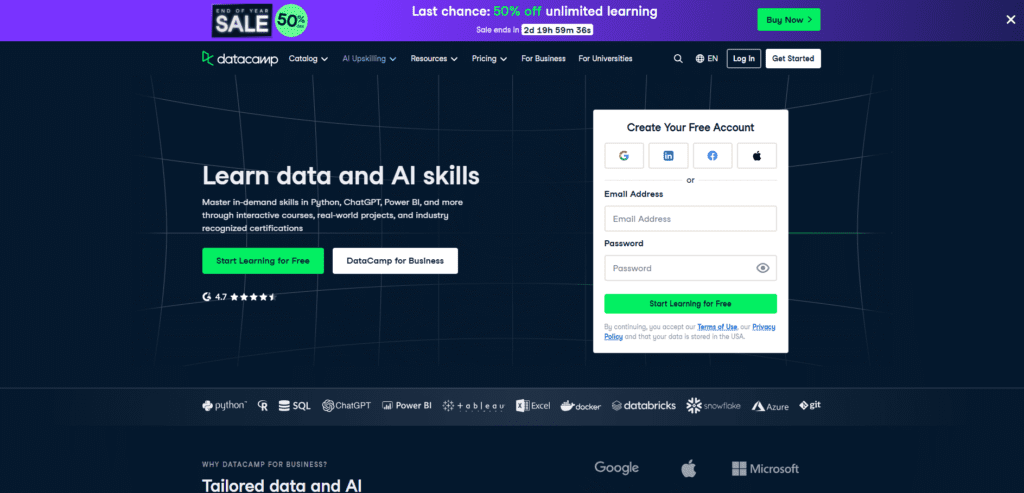Sign up with the Facebook icon button

coord(712,156)
